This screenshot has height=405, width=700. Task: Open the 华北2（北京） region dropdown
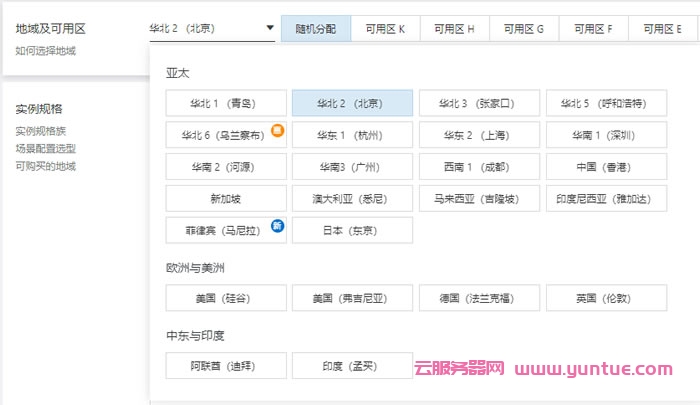211,29
